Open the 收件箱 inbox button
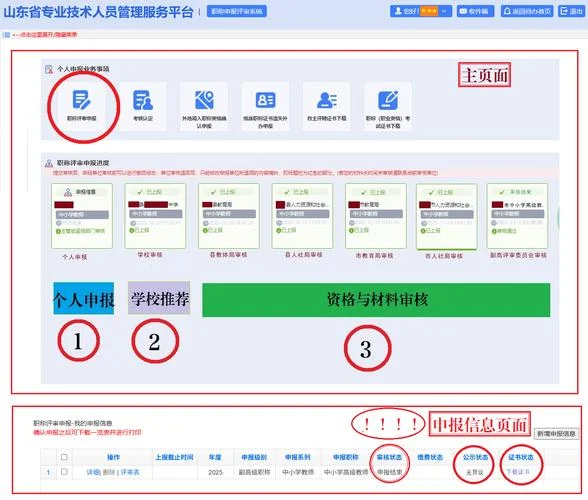 click(x=476, y=11)
